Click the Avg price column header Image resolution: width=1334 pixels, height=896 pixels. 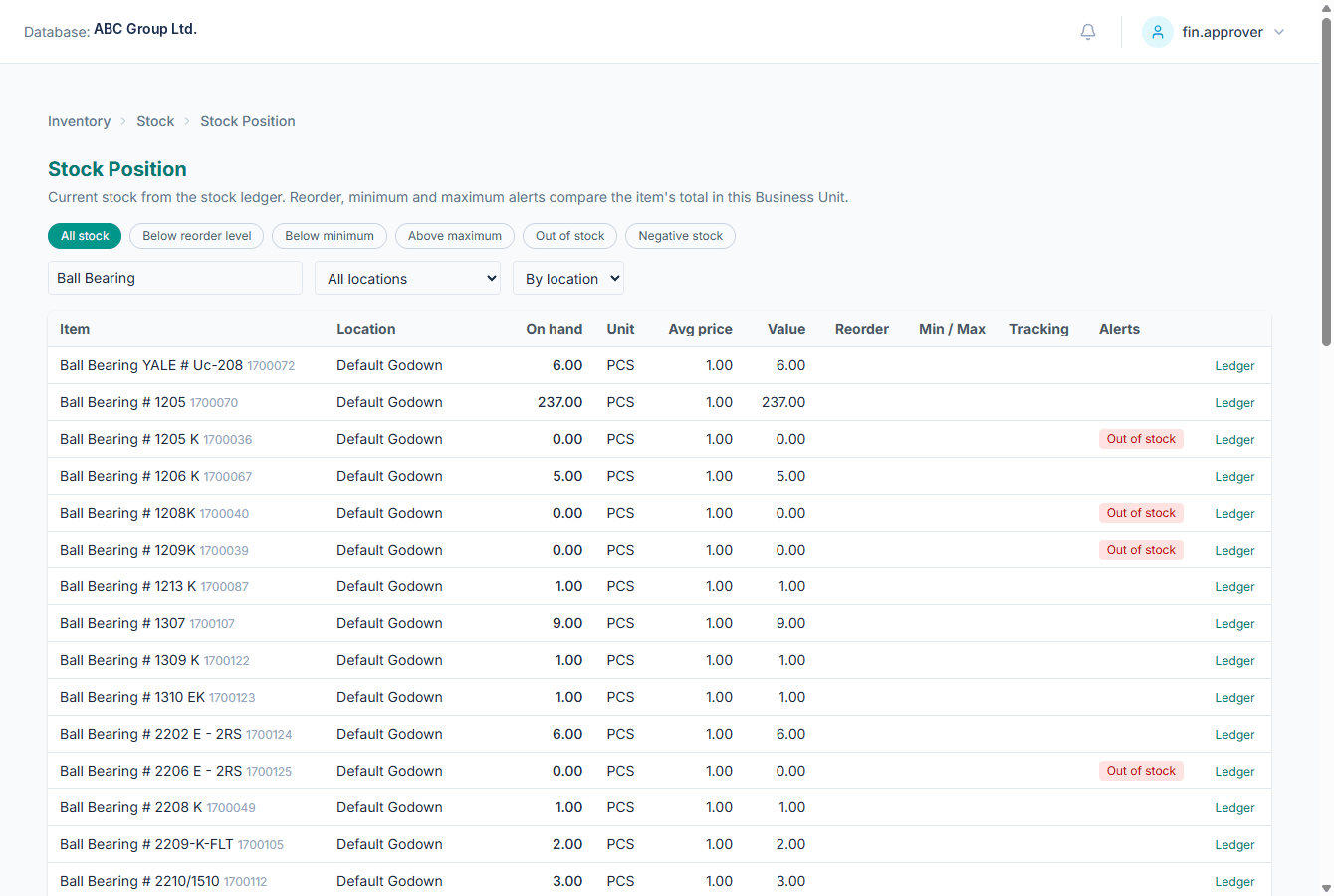coord(700,329)
